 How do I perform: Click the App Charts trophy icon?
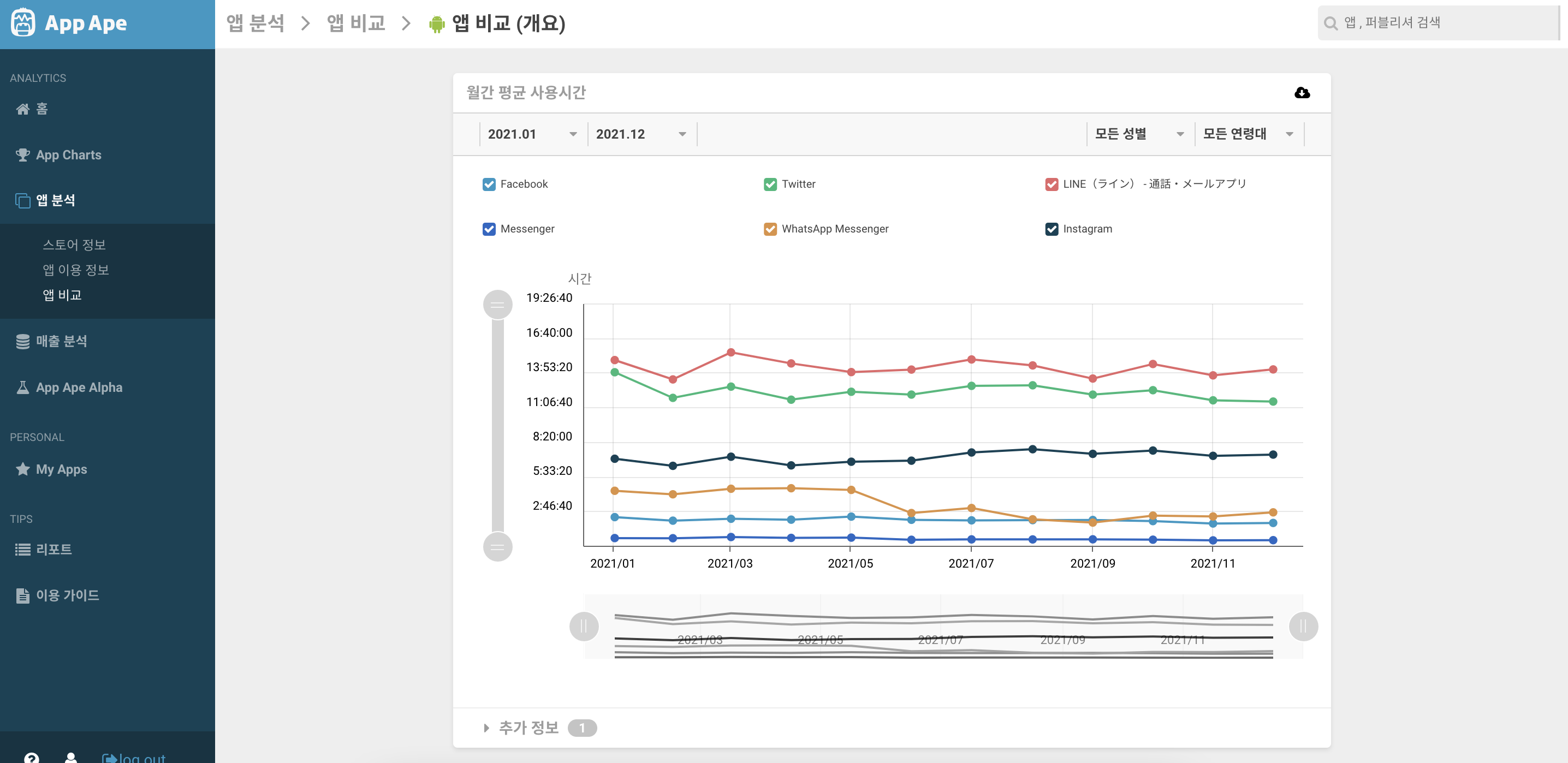[22, 155]
